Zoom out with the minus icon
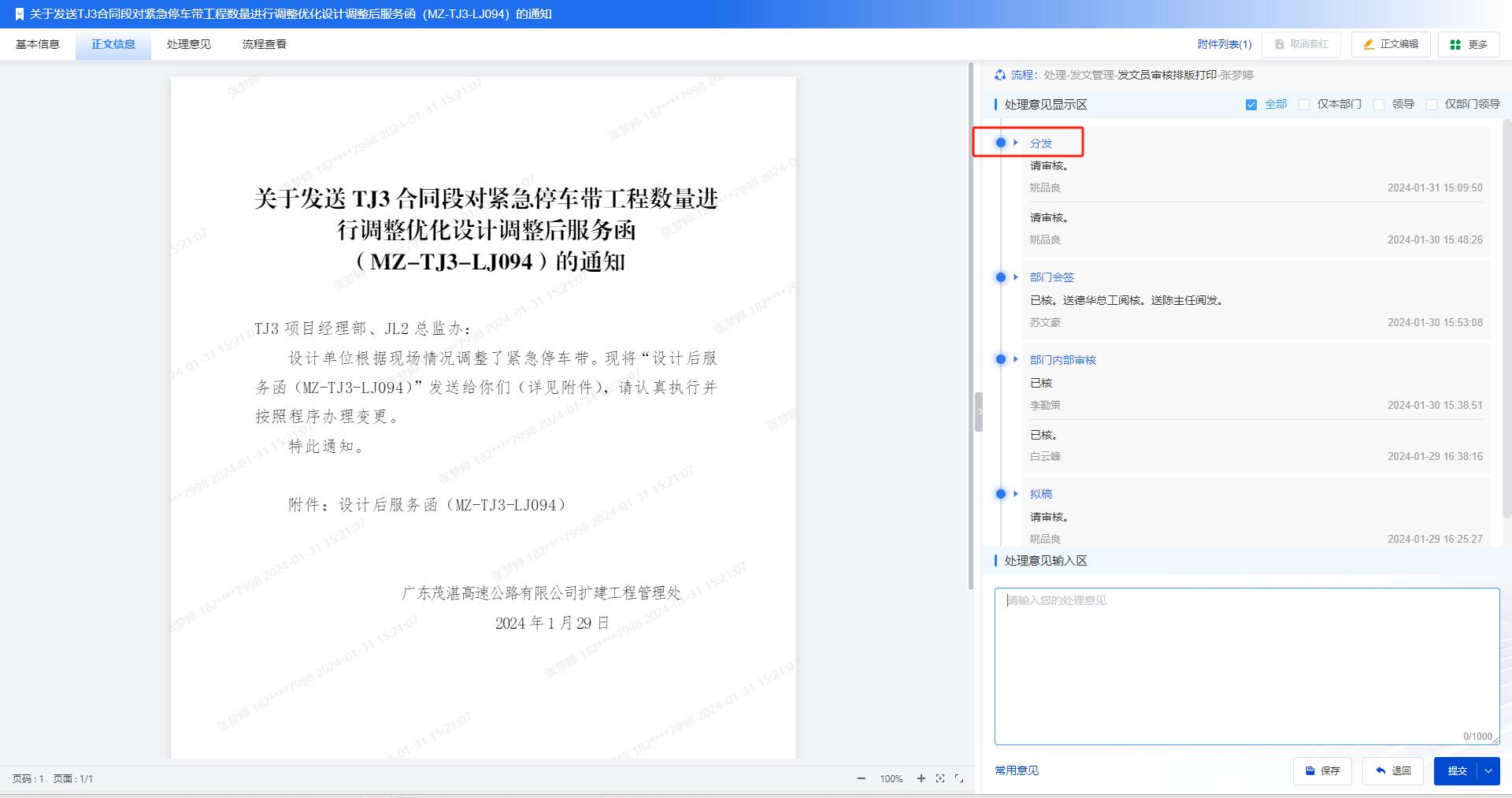 tap(862, 778)
